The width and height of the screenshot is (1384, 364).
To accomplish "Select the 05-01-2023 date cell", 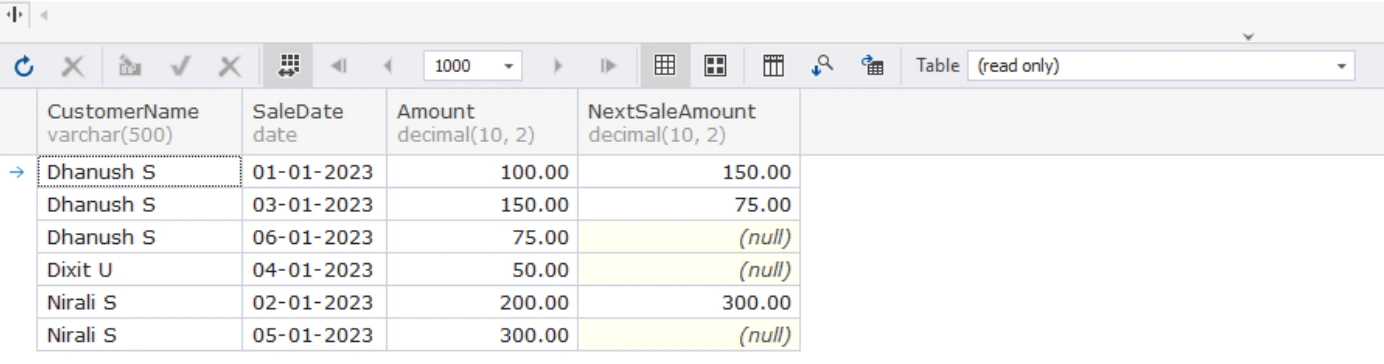I will tap(314, 336).
